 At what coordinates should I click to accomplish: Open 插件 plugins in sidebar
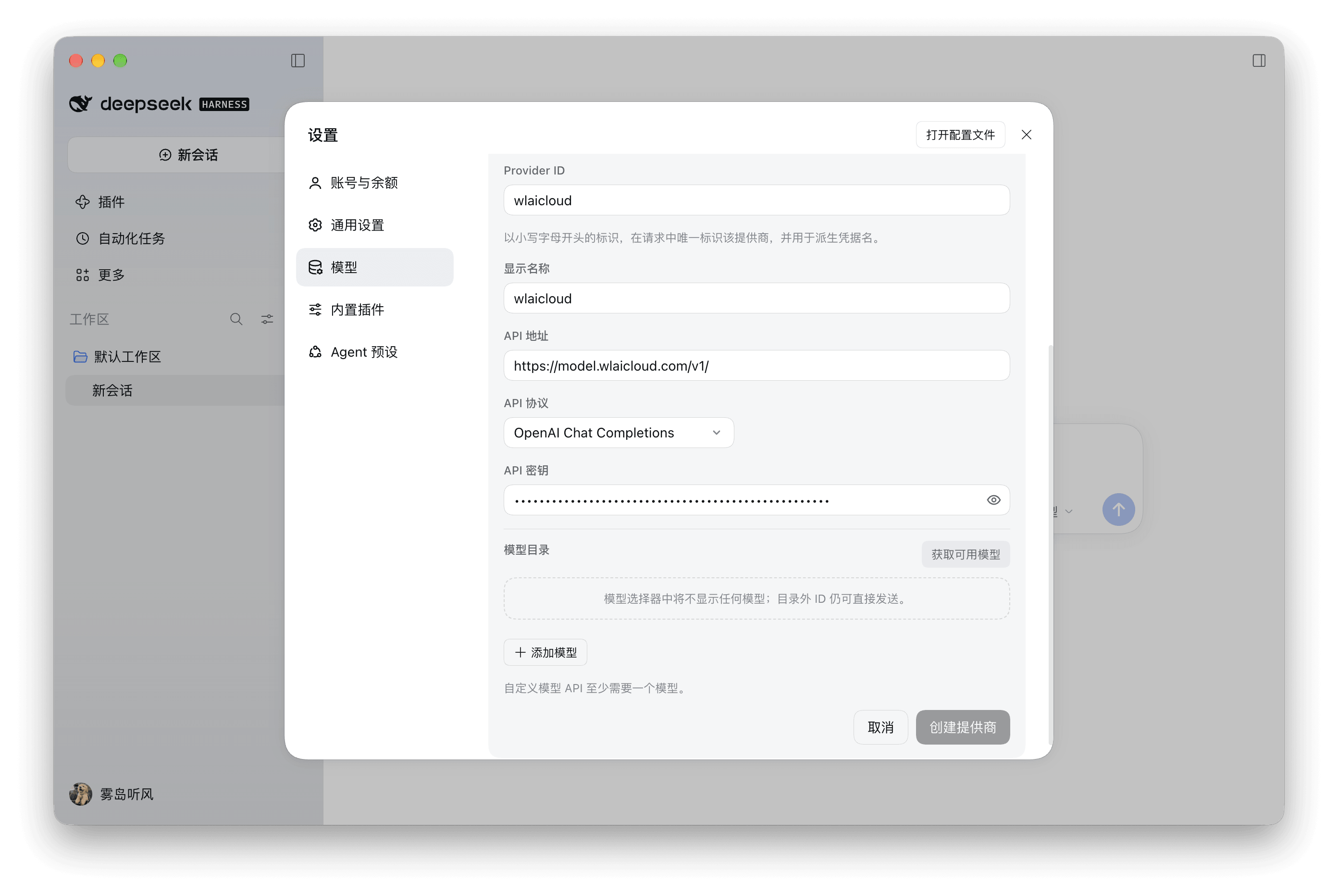100,202
